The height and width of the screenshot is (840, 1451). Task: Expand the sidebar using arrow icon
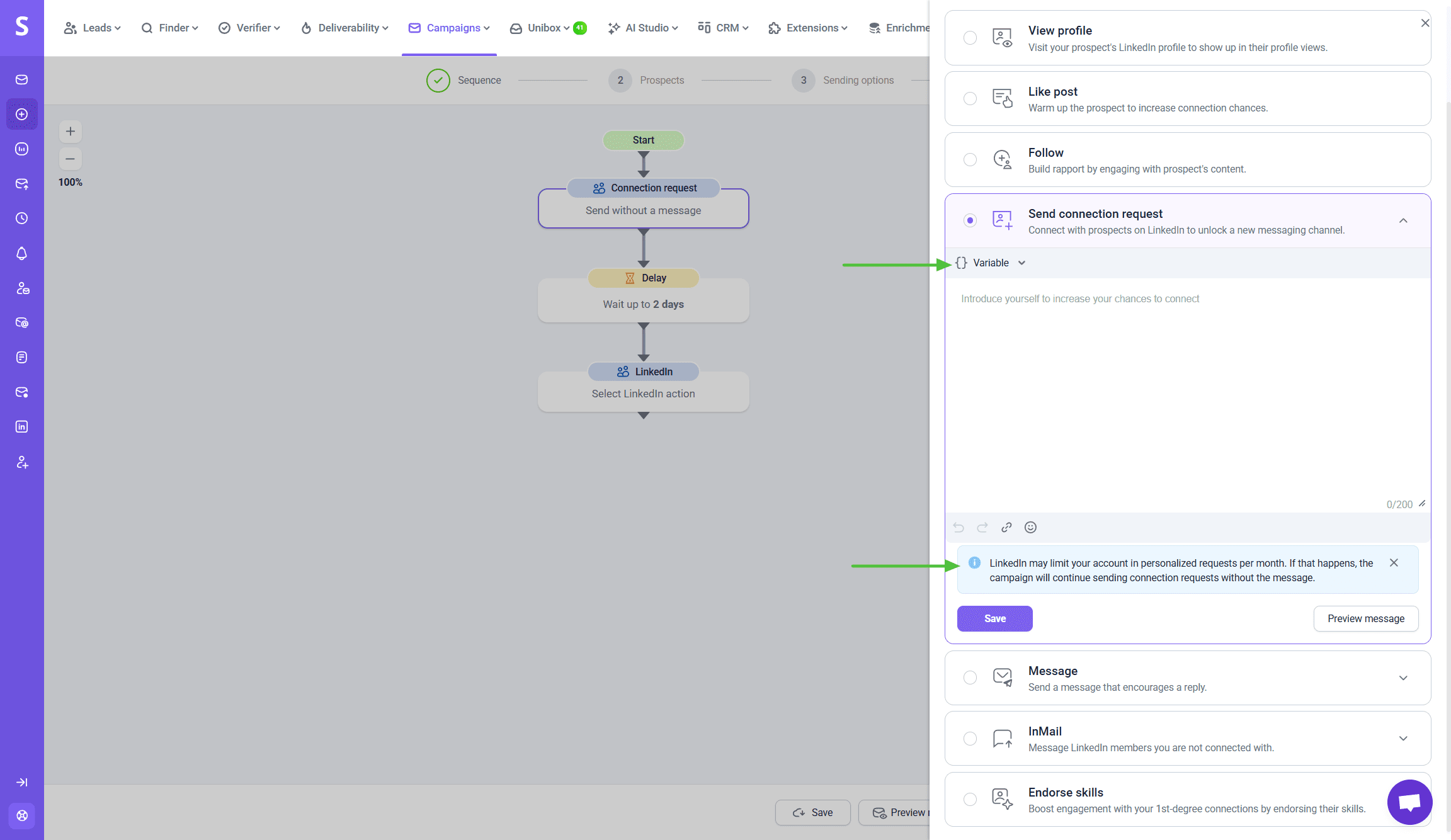(x=22, y=782)
